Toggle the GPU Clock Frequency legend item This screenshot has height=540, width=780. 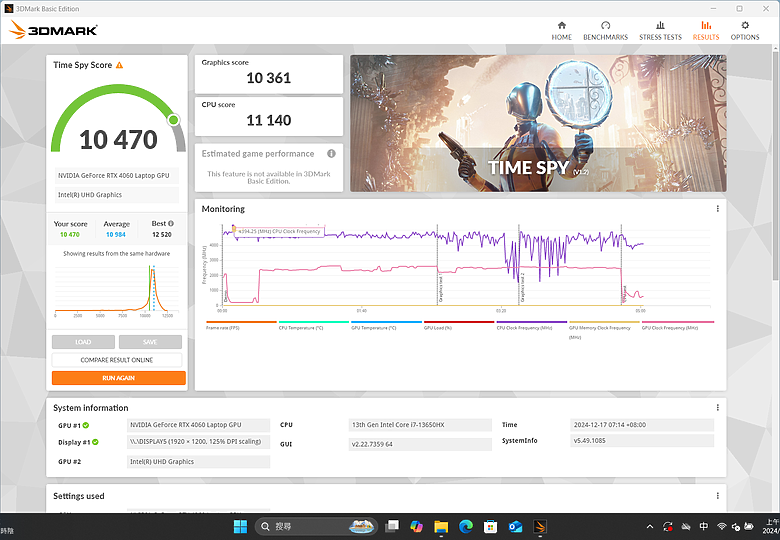(677, 325)
